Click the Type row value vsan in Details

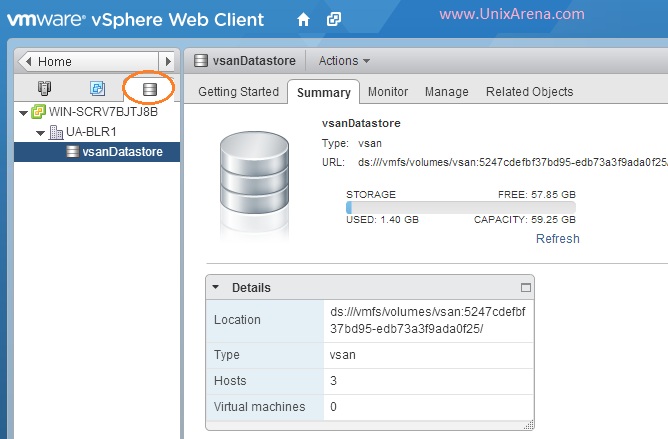coord(343,355)
